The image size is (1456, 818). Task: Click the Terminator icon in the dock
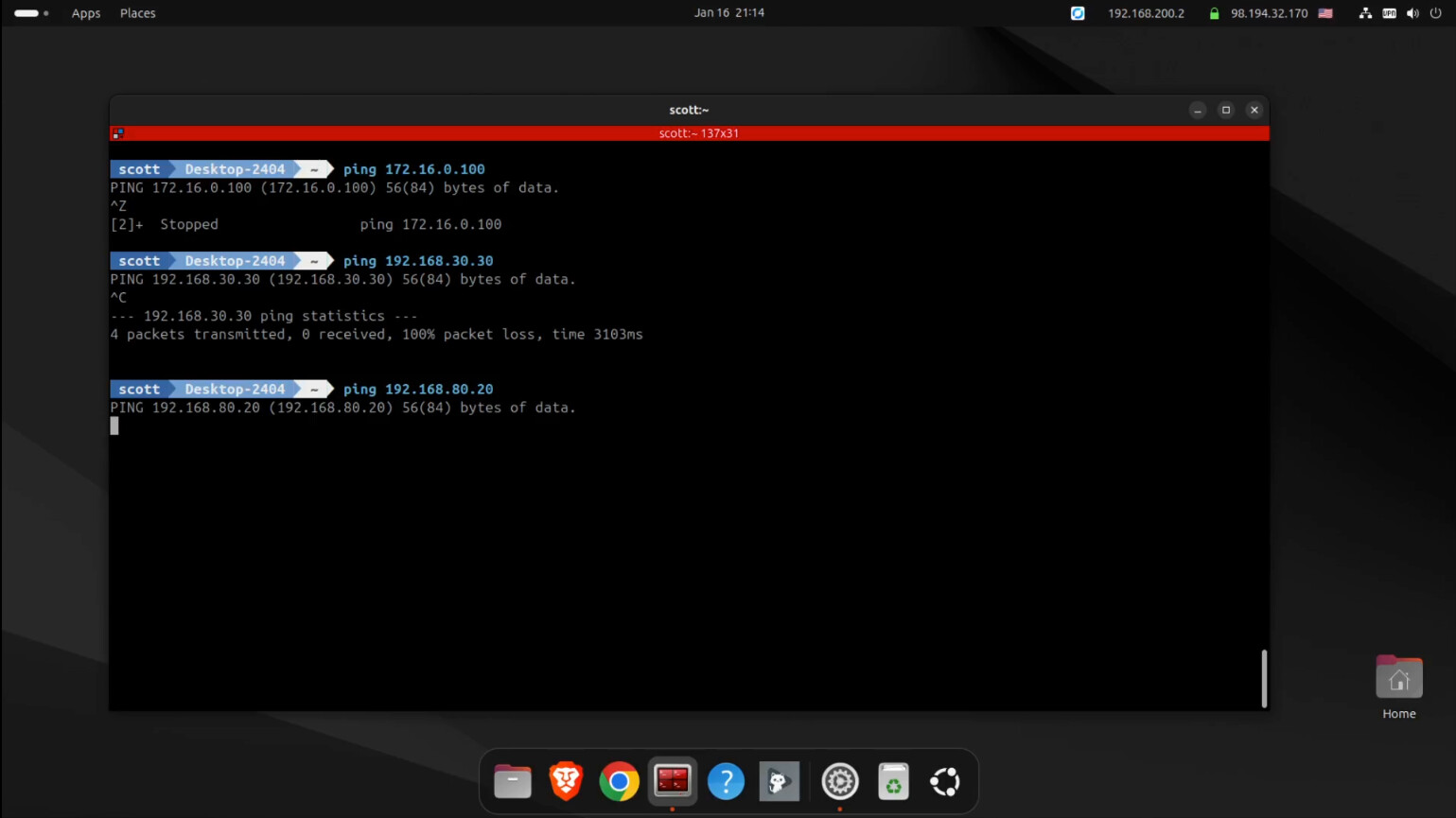(x=673, y=781)
